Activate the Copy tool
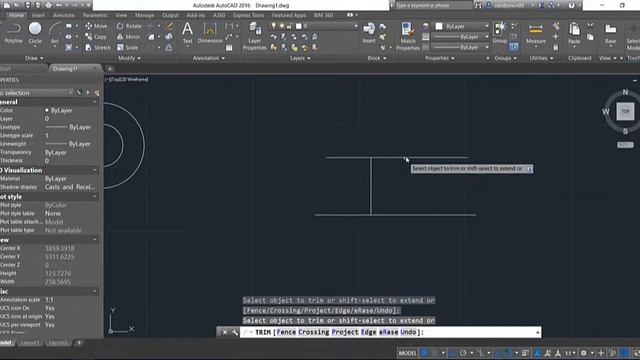 point(96,37)
